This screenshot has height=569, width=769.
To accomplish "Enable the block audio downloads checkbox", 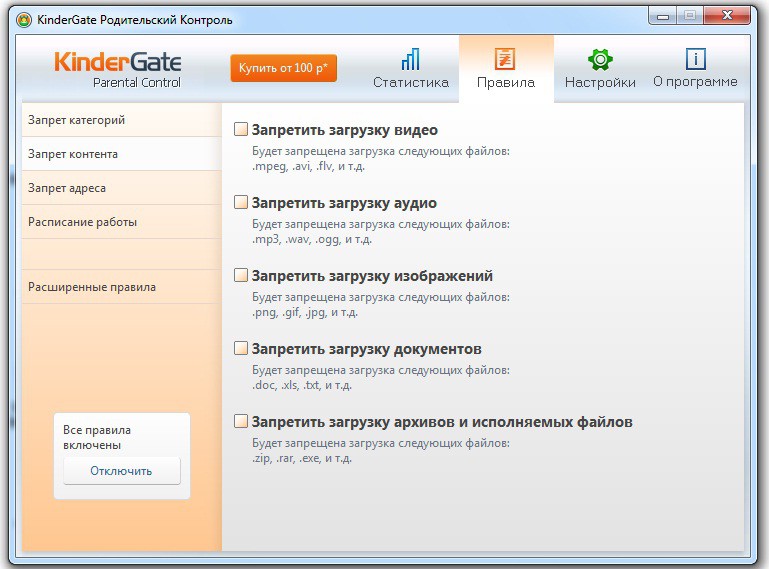I will pyautogui.click(x=241, y=202).
